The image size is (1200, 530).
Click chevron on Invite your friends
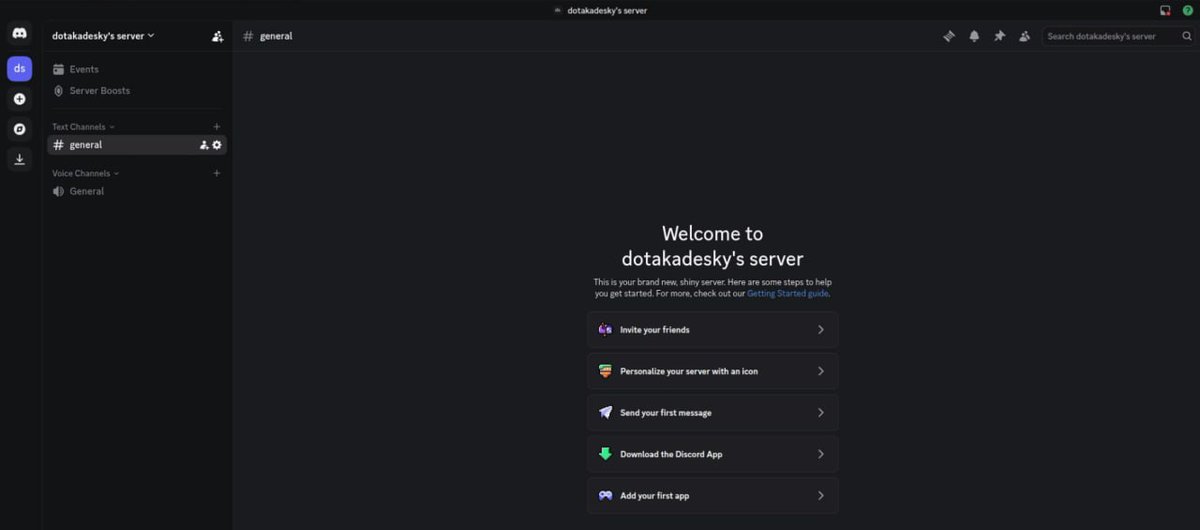click(x=821, y=330)
